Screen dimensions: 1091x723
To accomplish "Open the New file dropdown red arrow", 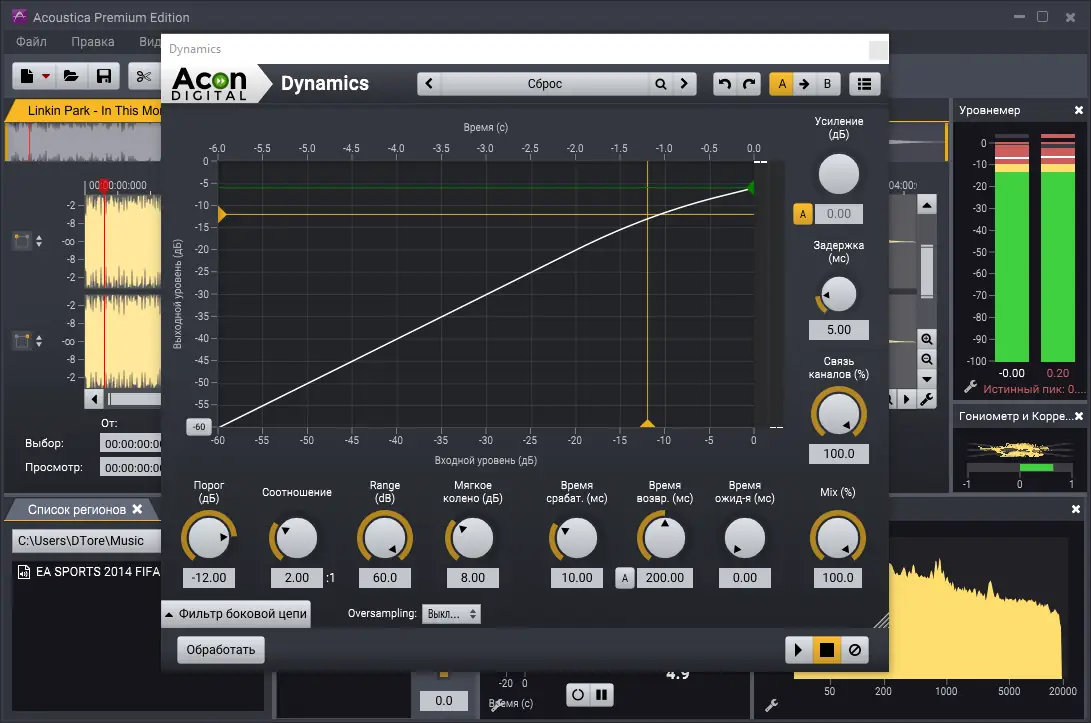I will [x=46, y=76].
